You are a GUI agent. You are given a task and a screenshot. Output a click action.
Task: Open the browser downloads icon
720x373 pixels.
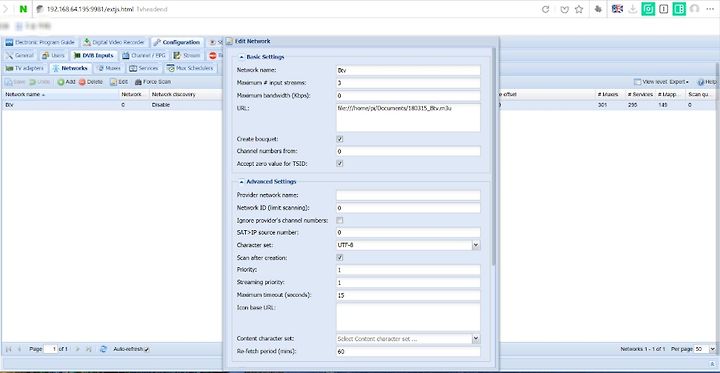[633, 9]
